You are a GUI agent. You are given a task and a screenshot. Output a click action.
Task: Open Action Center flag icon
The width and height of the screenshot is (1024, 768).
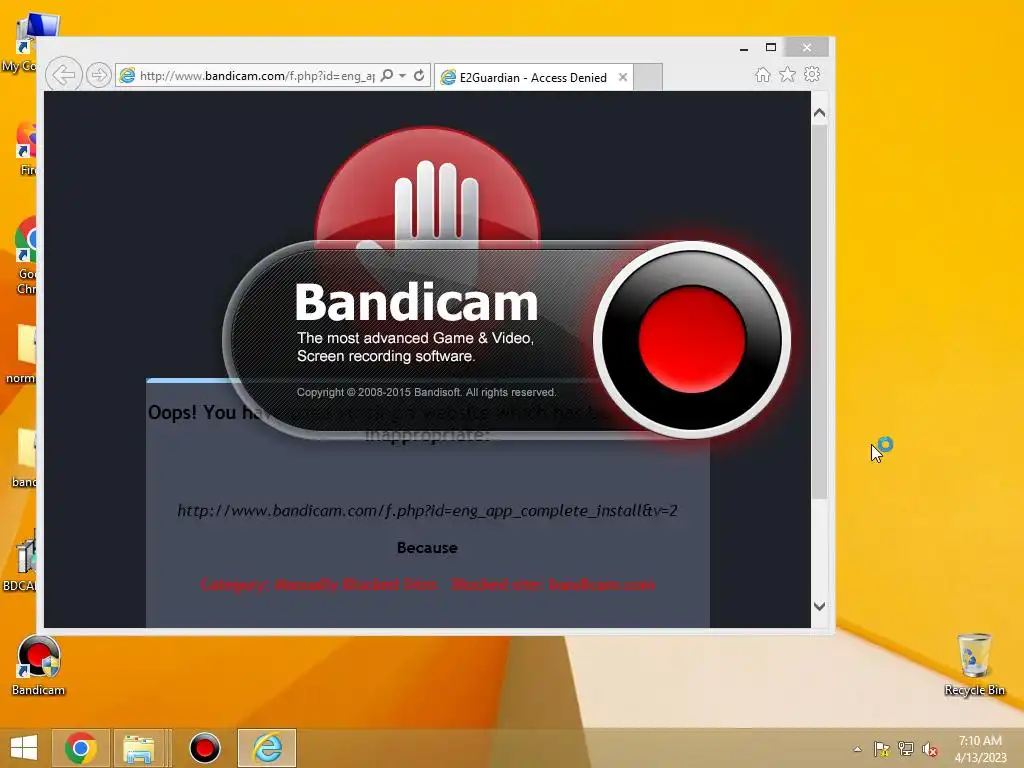(x=881, y=749)
